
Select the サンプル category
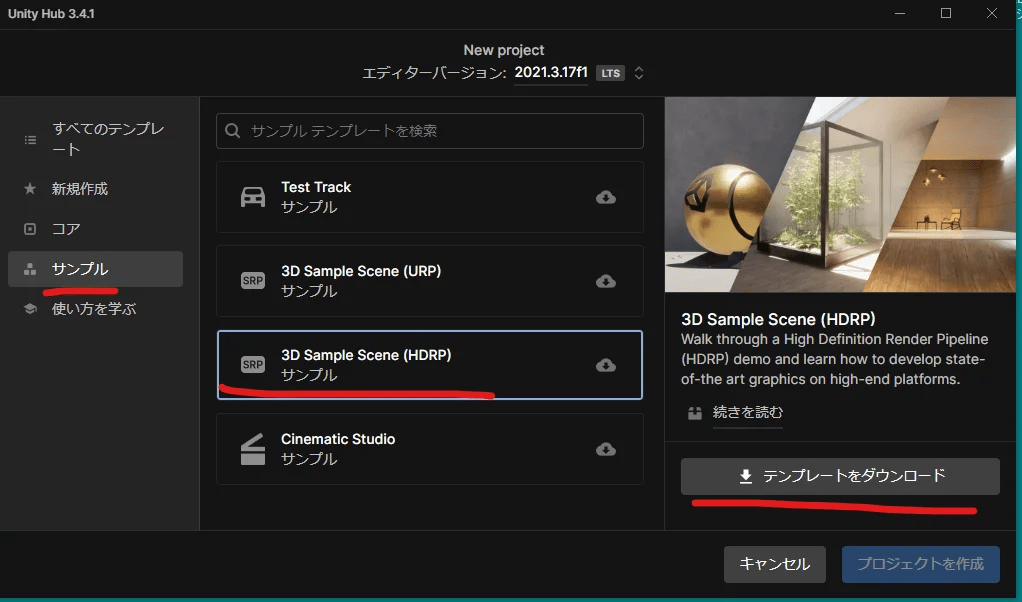click(95, 269)
